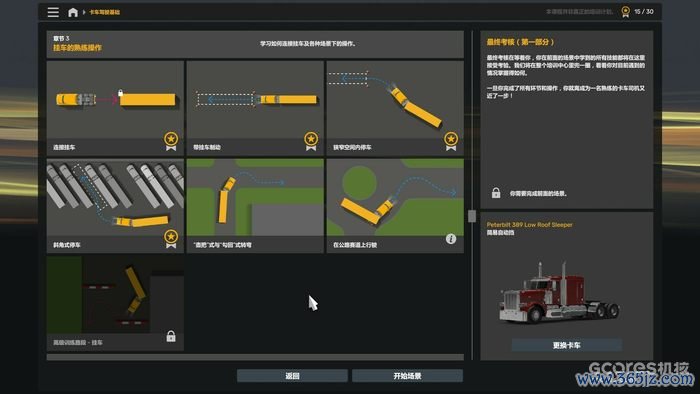Viewport: 700px width, 394px height.
Task: Click the medal badge on braking with trailer tile
Action: click(x=311, y=141)
